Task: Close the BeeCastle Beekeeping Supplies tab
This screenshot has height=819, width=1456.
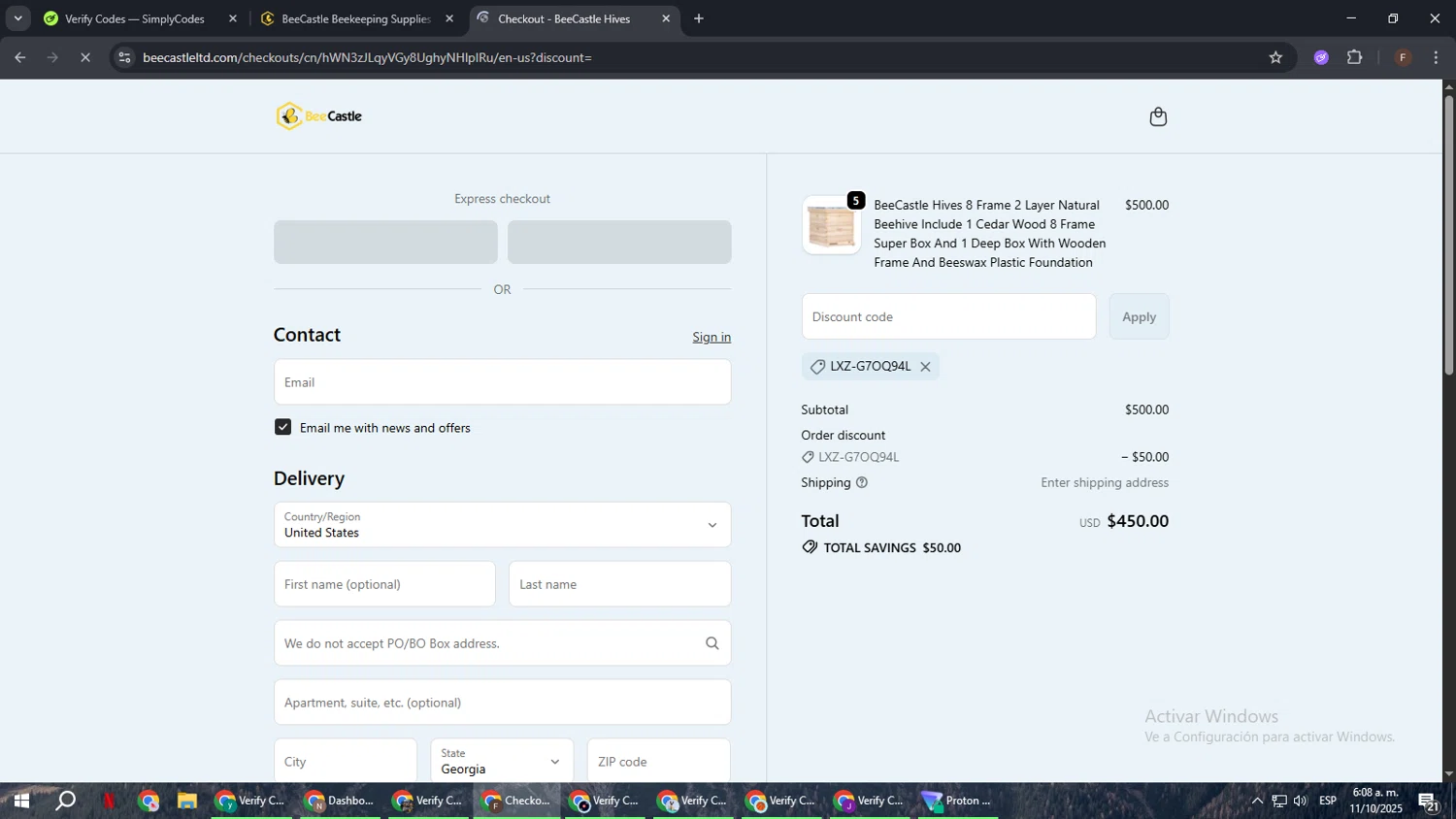Action: tap(449, 18)
